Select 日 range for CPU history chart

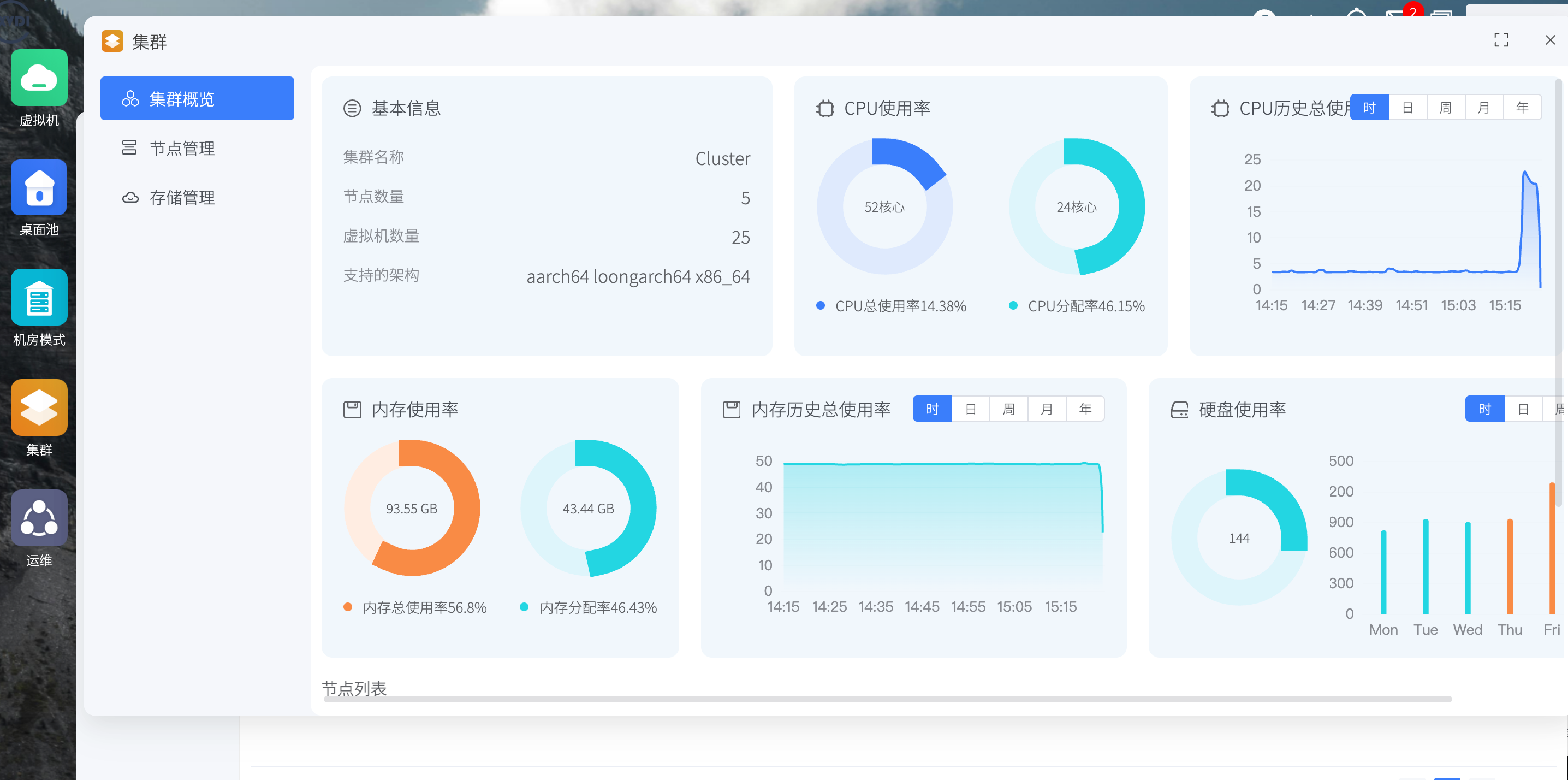tap(1408, 108)
